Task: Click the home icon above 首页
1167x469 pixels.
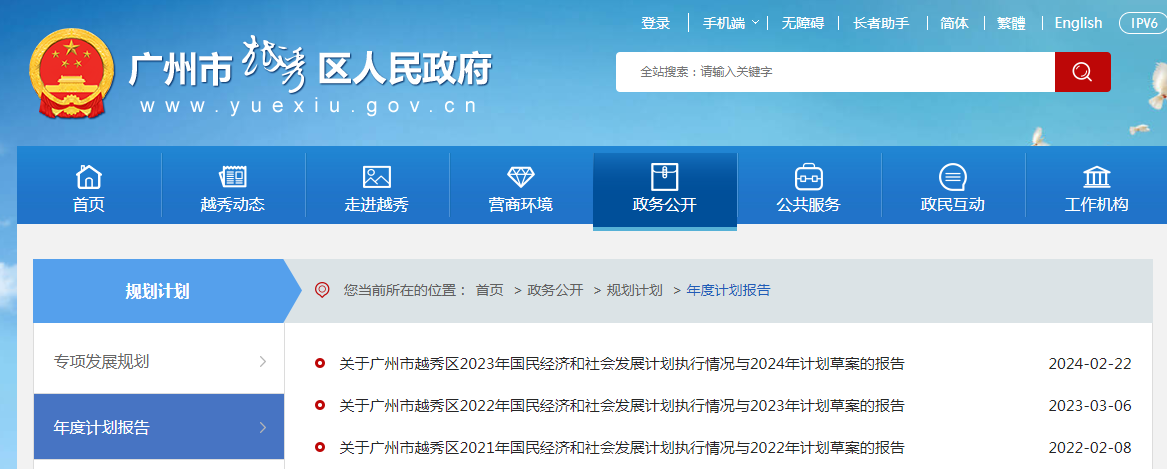Action: coord(89,177)
